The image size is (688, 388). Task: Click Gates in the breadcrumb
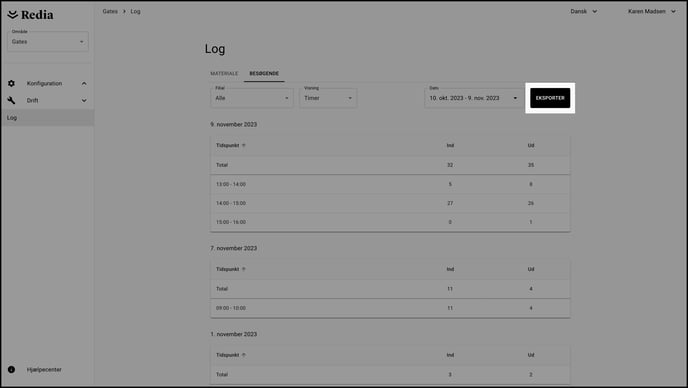tap(110, 11)
